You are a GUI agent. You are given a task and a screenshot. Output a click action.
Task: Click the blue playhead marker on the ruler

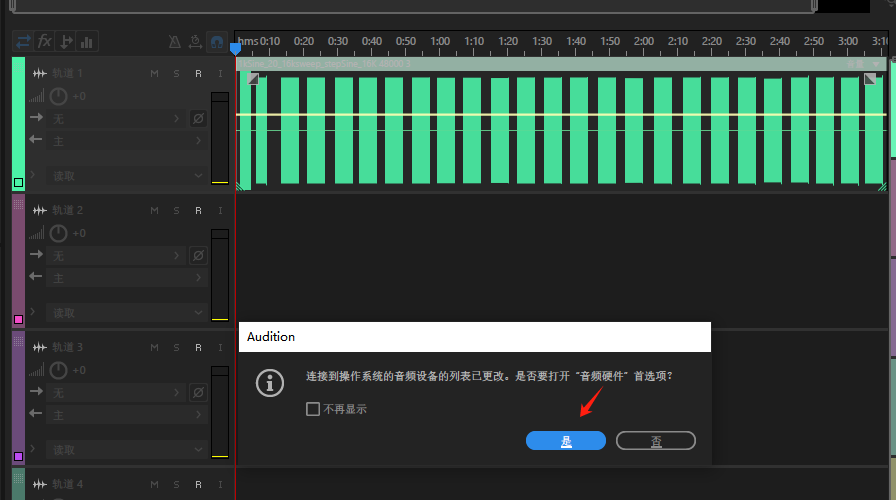235,49
